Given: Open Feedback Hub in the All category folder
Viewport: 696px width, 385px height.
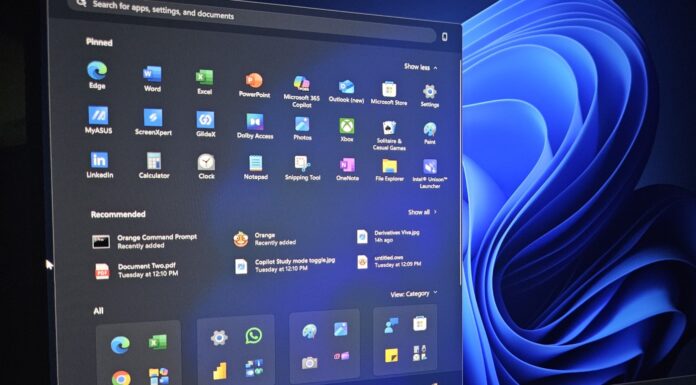Looking at the screenshot, I should coord(391,325).
